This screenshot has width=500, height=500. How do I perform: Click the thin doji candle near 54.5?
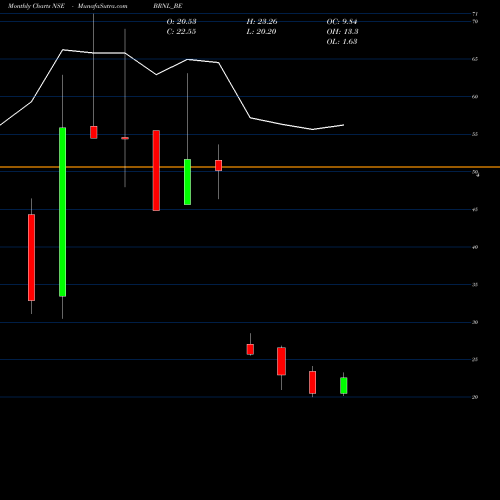pyautogui.click(x=125, y=138)
